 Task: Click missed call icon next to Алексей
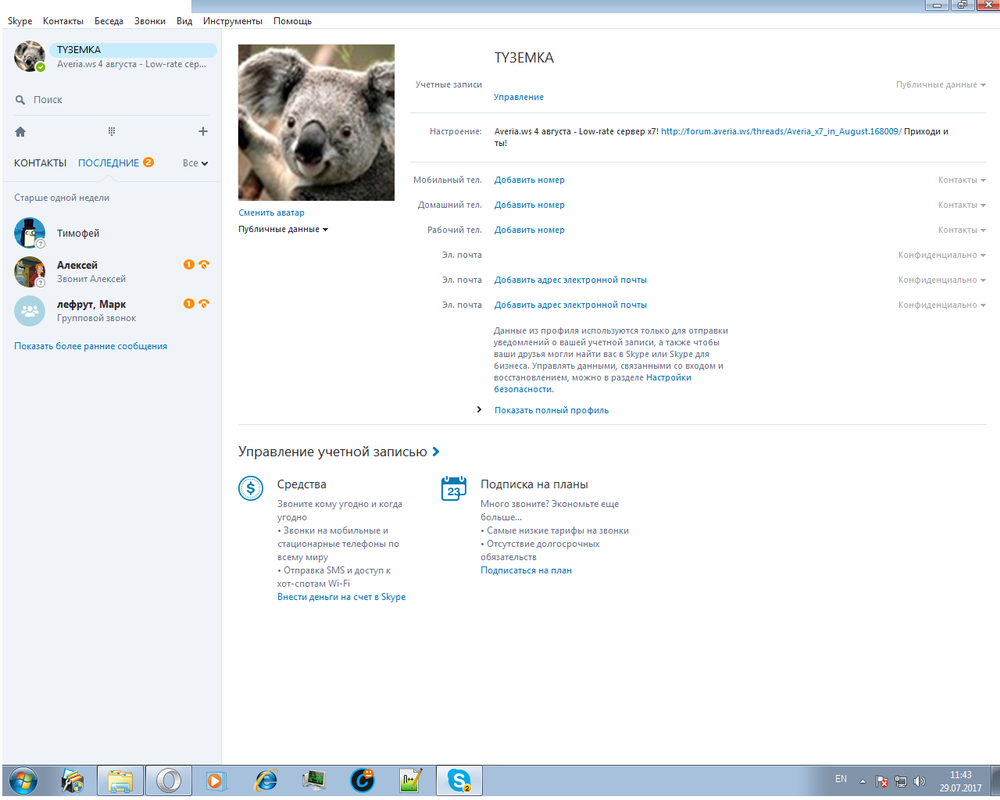(204, 265)
